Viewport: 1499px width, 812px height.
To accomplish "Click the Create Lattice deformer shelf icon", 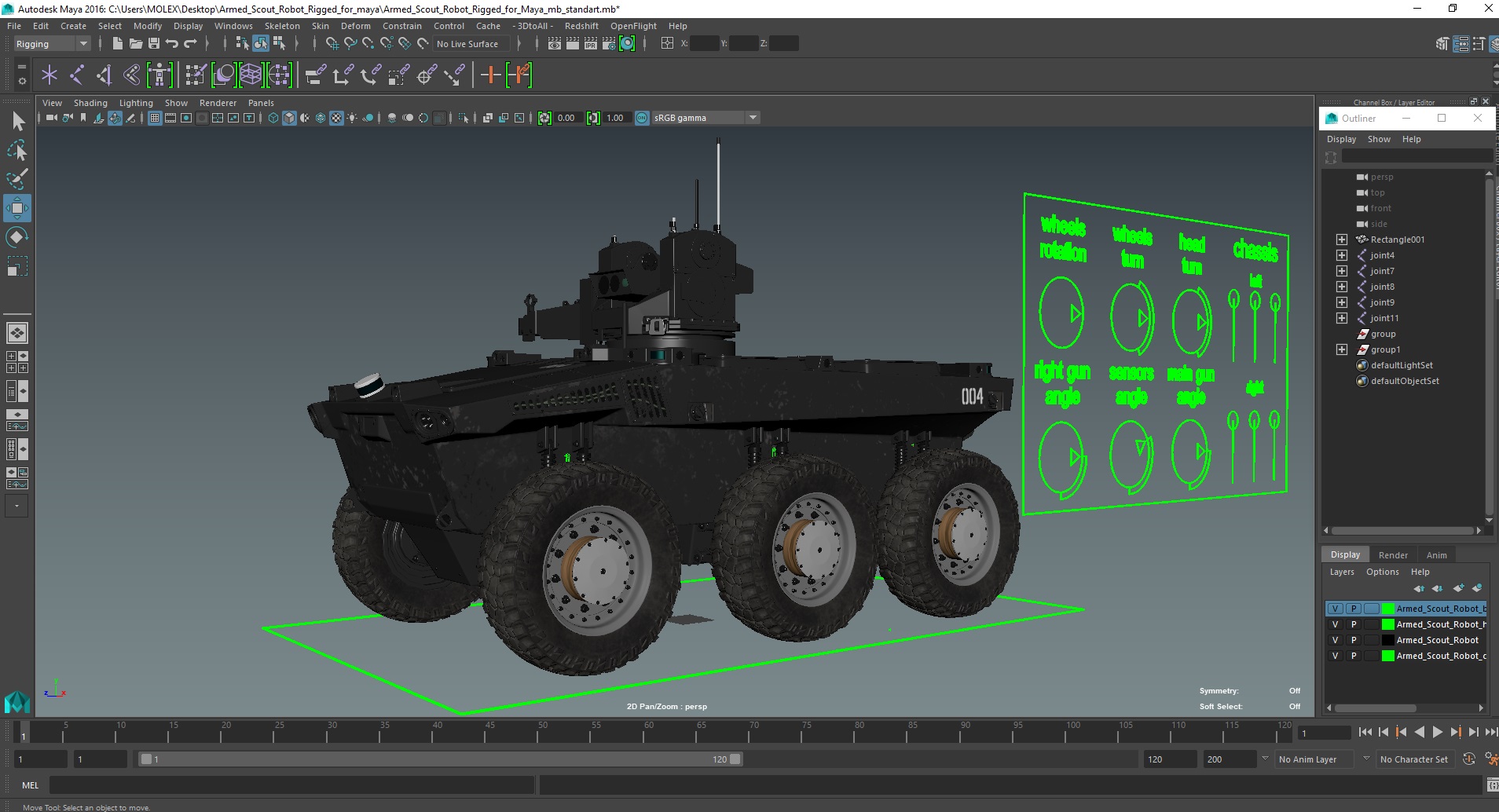I will coord(251,75).
